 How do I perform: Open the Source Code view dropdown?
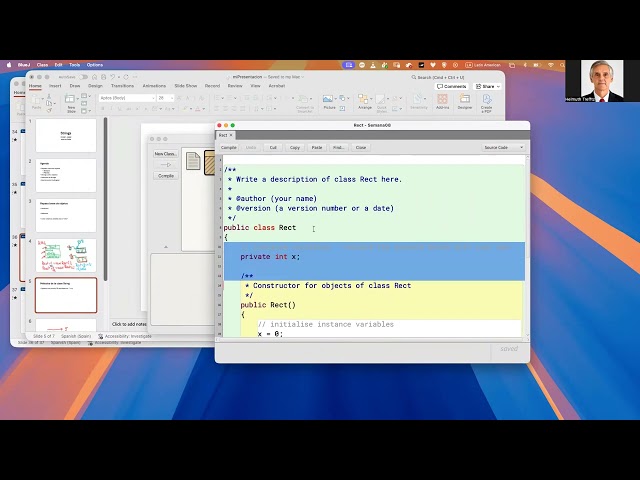pos(503,147)
